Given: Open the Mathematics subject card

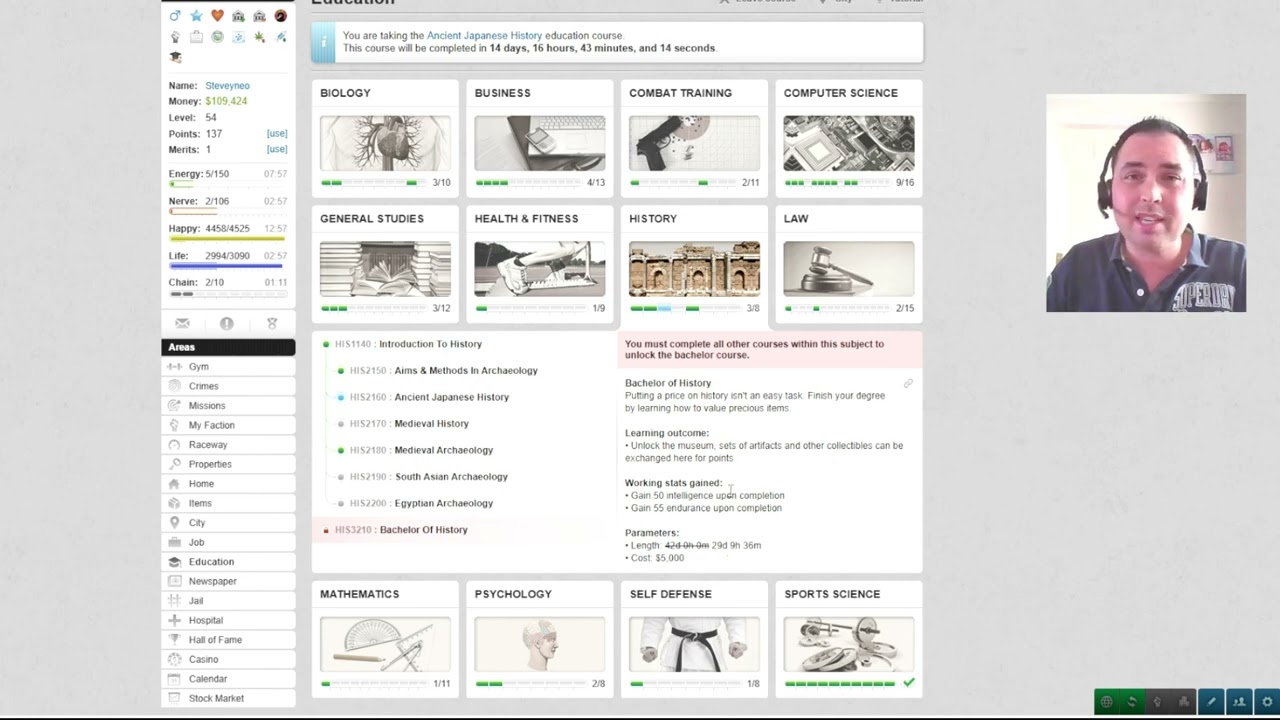Looking at the screenshot, I should coord(385,639).
